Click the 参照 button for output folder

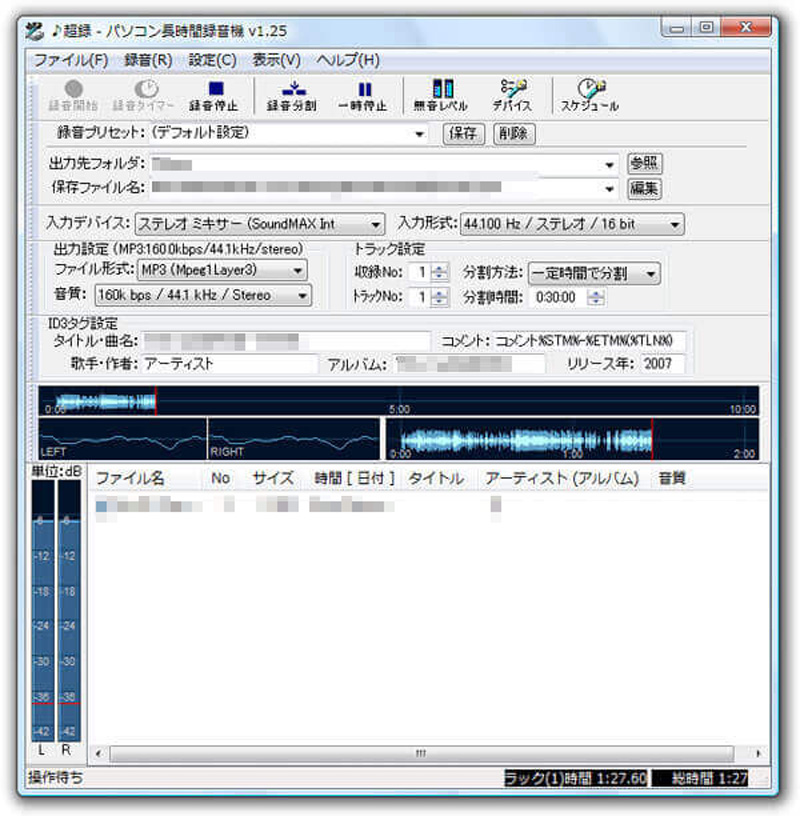click(645, 162)
